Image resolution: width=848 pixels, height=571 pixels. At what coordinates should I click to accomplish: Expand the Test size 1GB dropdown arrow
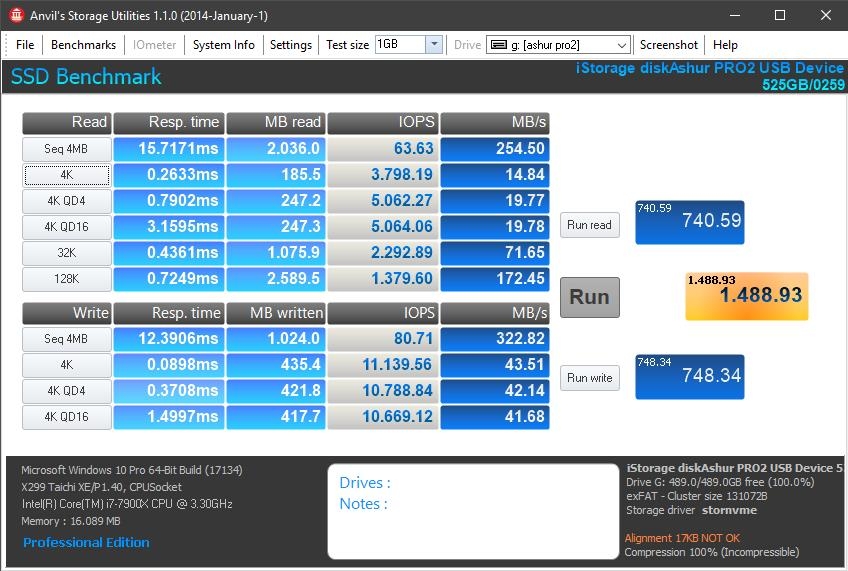point(434,44)
